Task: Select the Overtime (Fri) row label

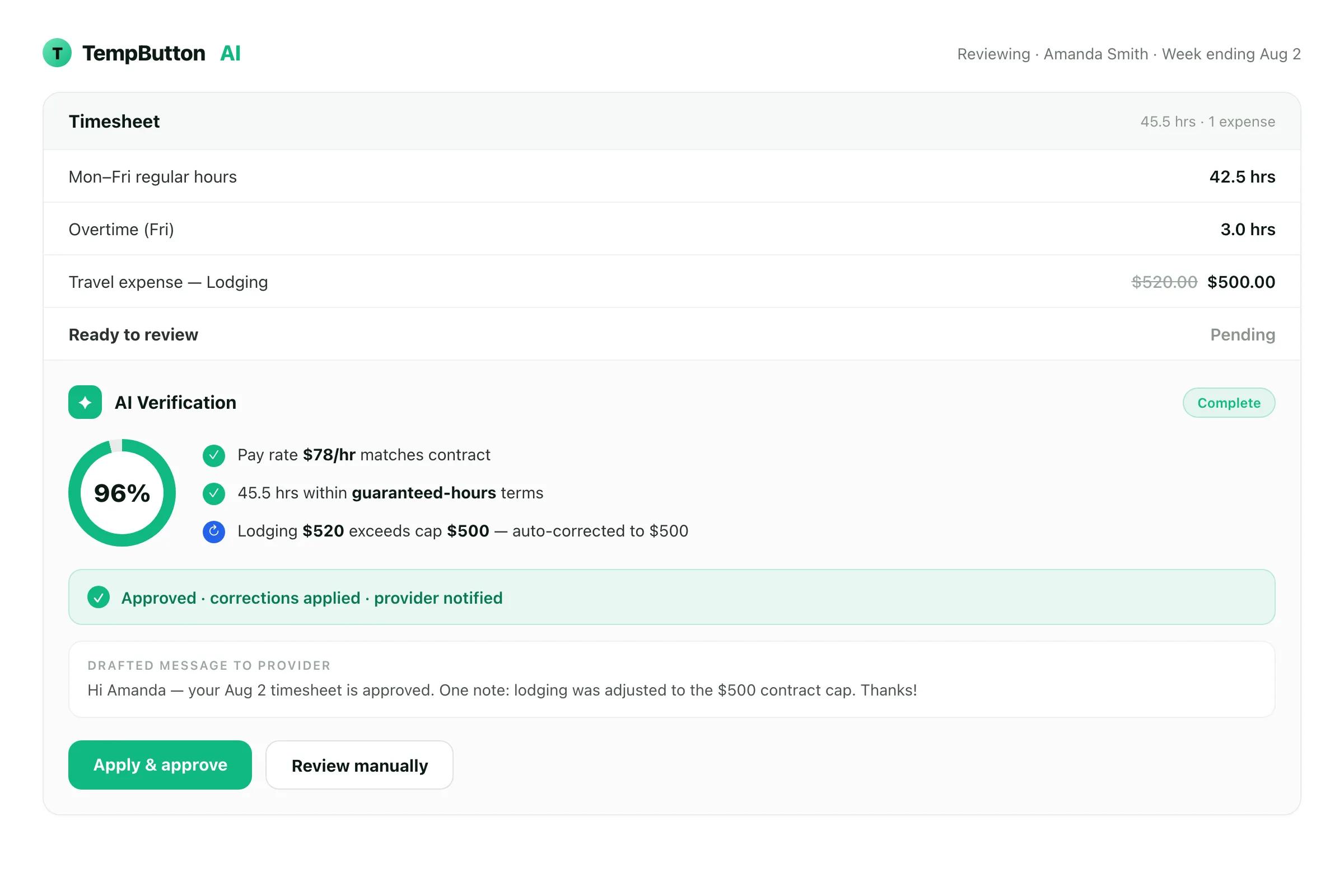Action: [121, 230]
